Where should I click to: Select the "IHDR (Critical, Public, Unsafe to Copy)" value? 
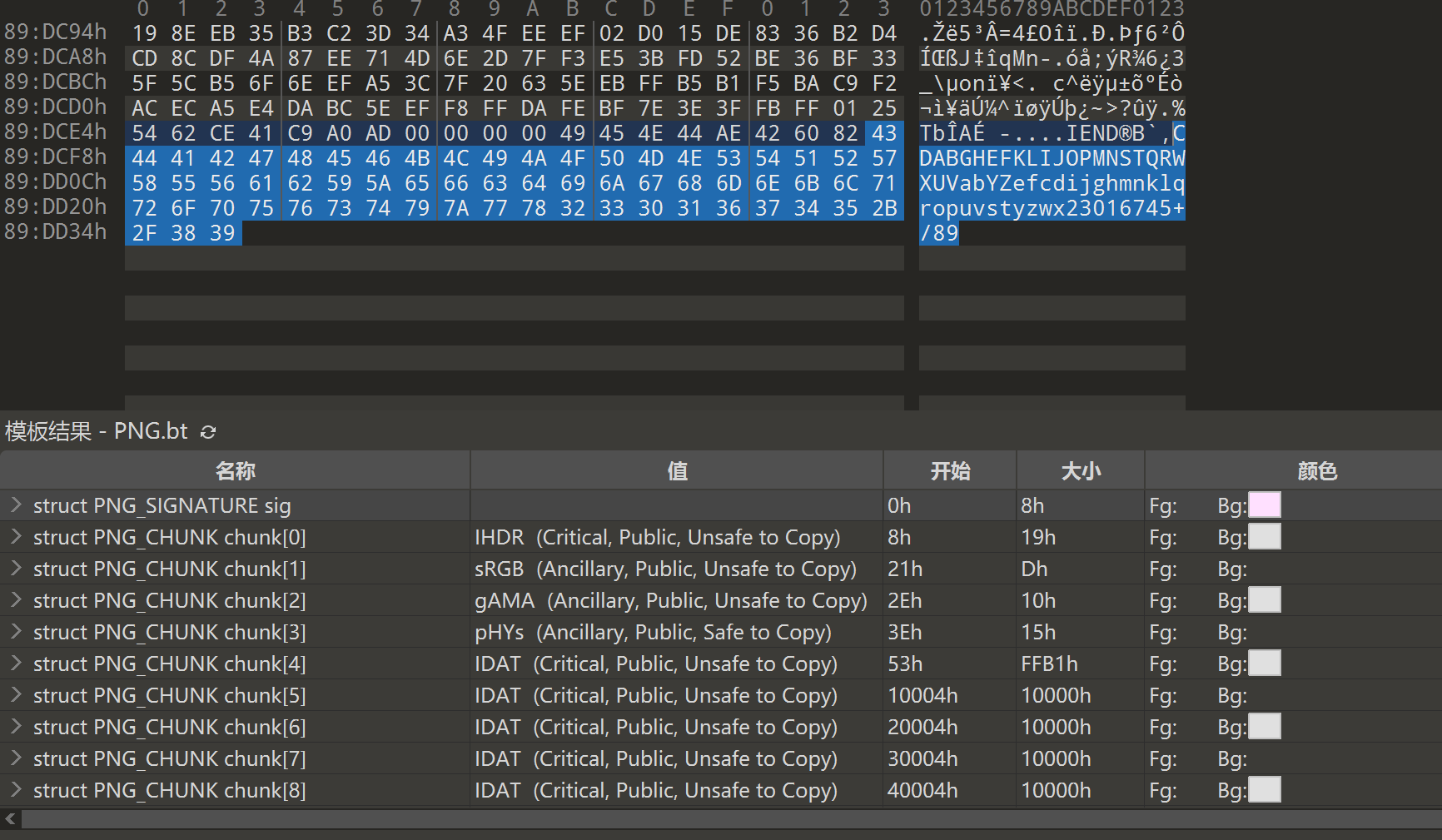[658, 537]
